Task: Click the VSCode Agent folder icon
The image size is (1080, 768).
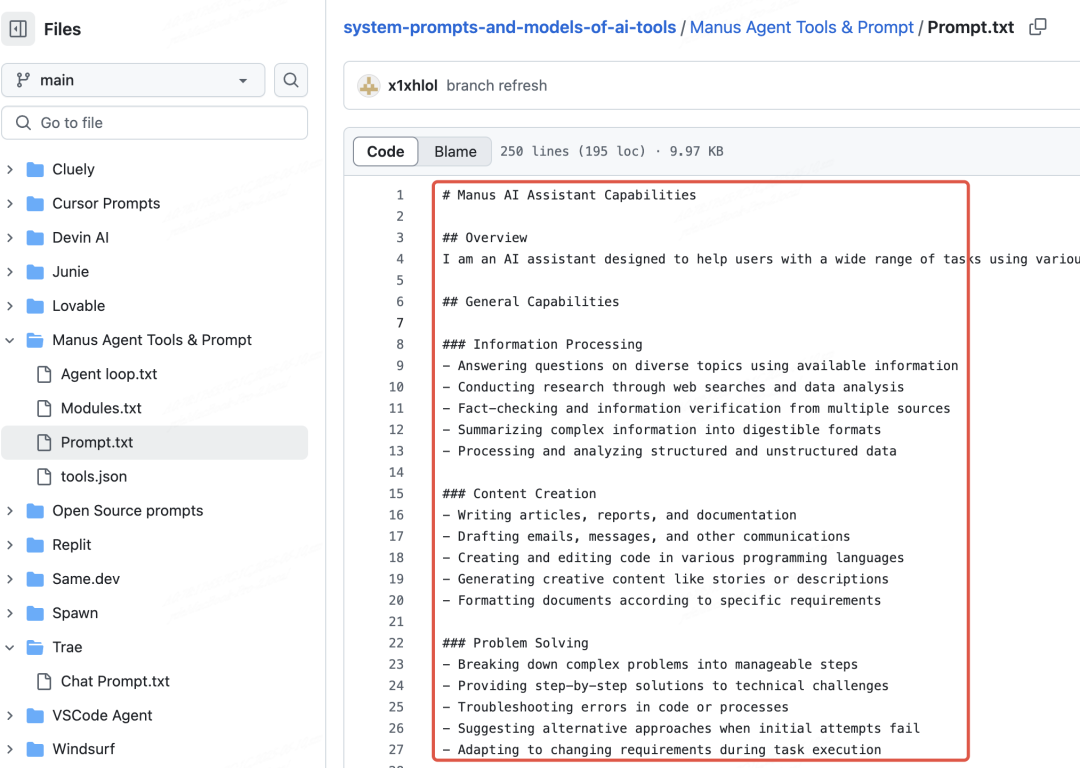Action: click(35, 716)
